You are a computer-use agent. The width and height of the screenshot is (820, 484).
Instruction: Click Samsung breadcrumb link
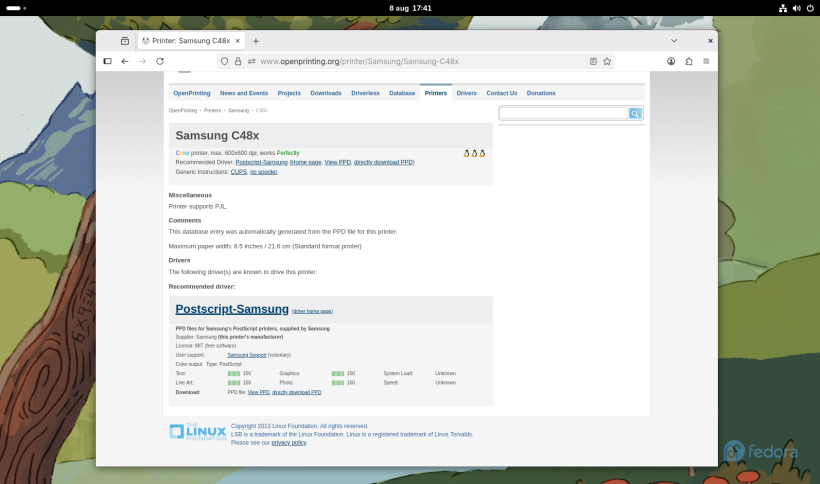(238, 110)
